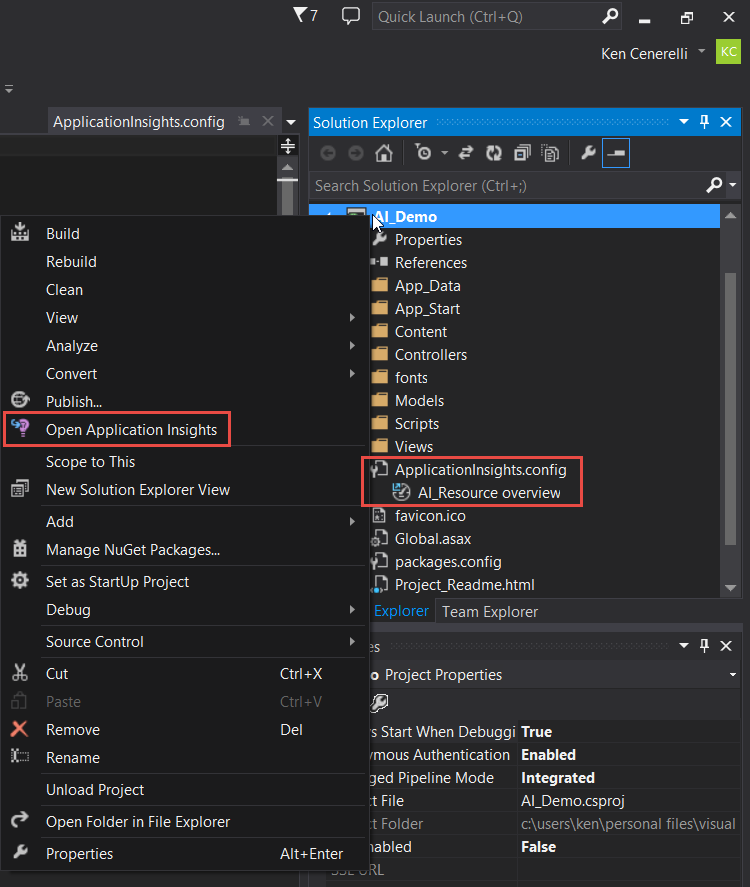Click the Forward arrow in Solution Explorer toolbar
Screen dimensions: 750x887
click(356, 153)
